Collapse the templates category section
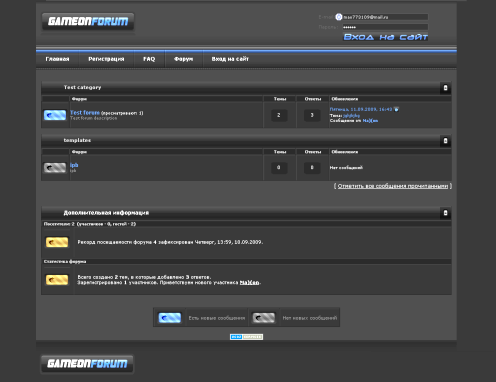The image size is (496, 382). 445,141
